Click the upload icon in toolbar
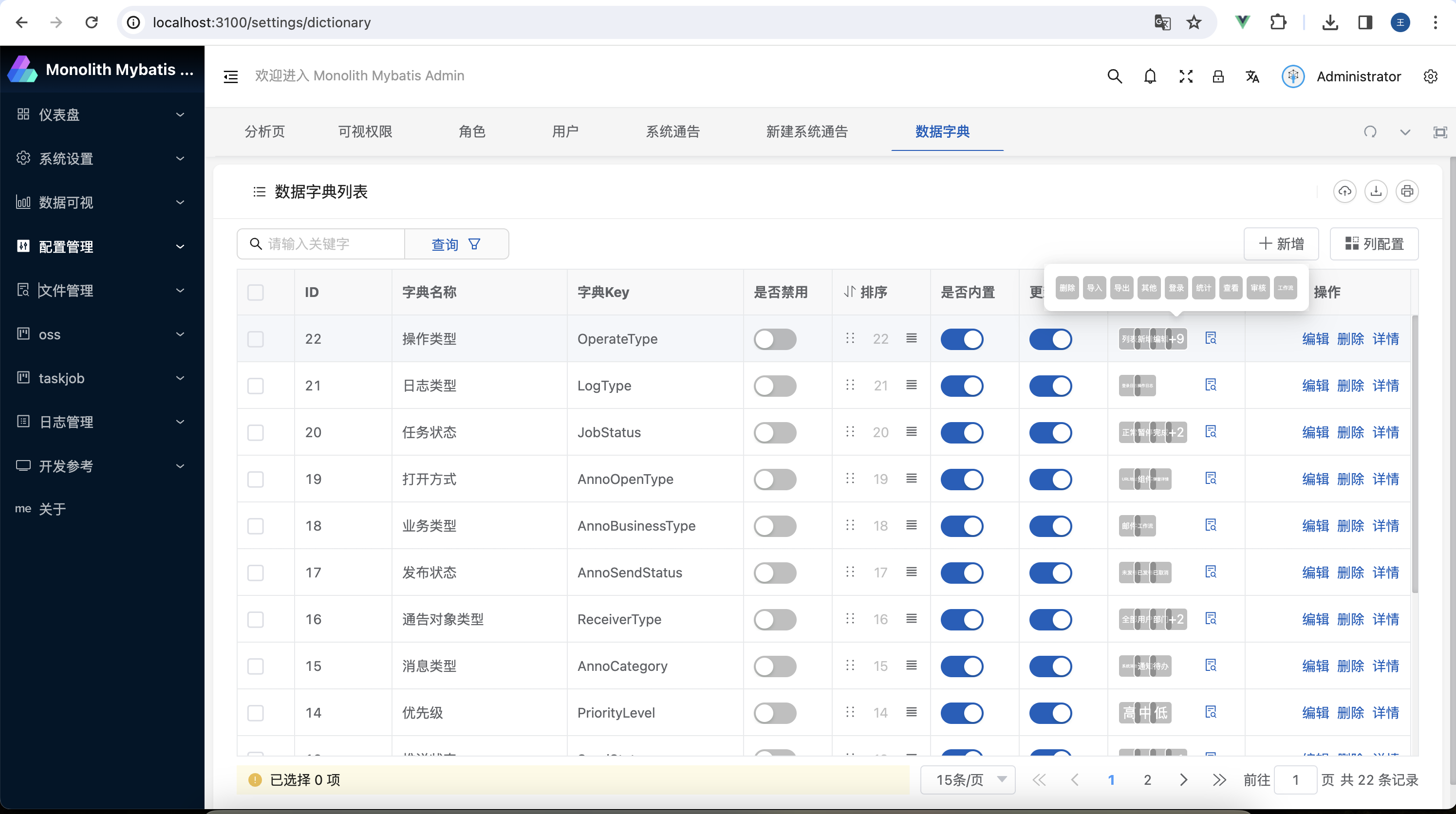This screenshot has width=1456, height=814. pos(1345,192)
